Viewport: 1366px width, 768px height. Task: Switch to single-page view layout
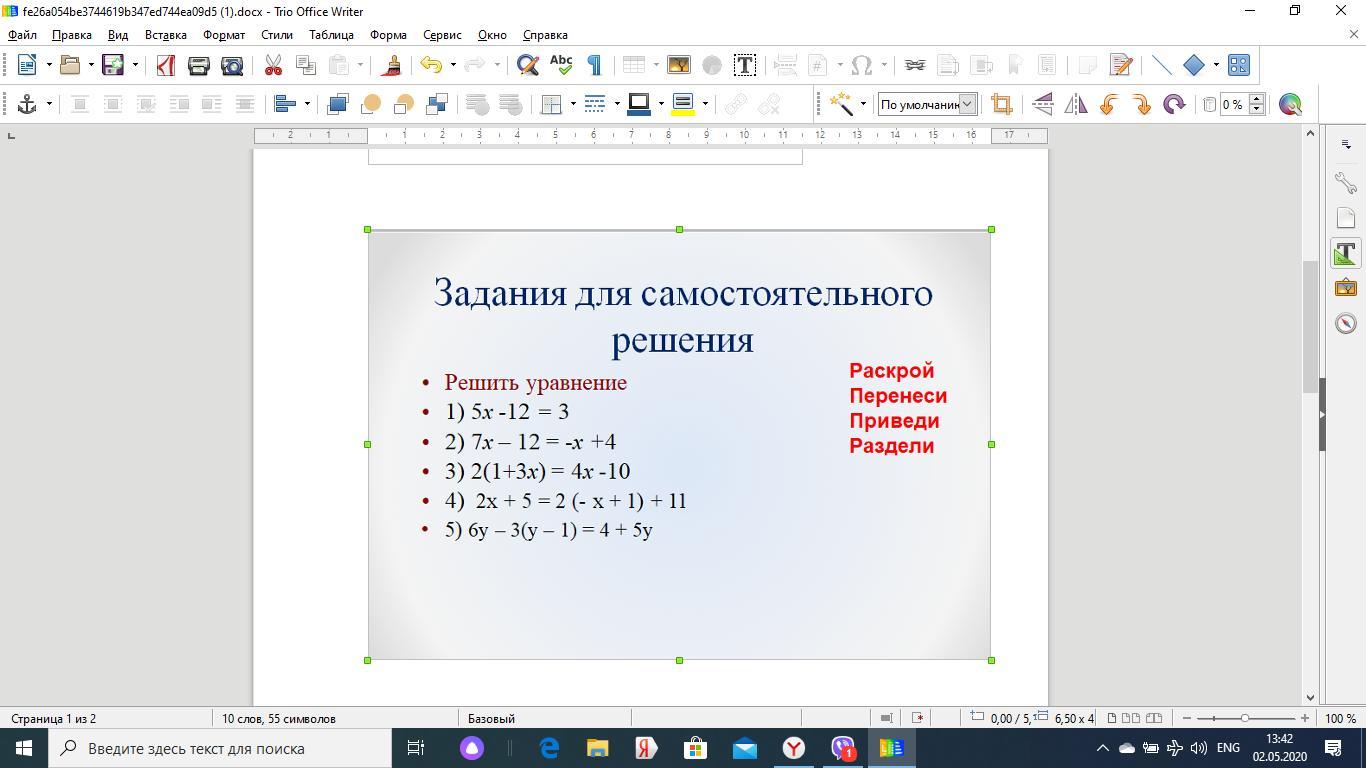click(1112, 718)
